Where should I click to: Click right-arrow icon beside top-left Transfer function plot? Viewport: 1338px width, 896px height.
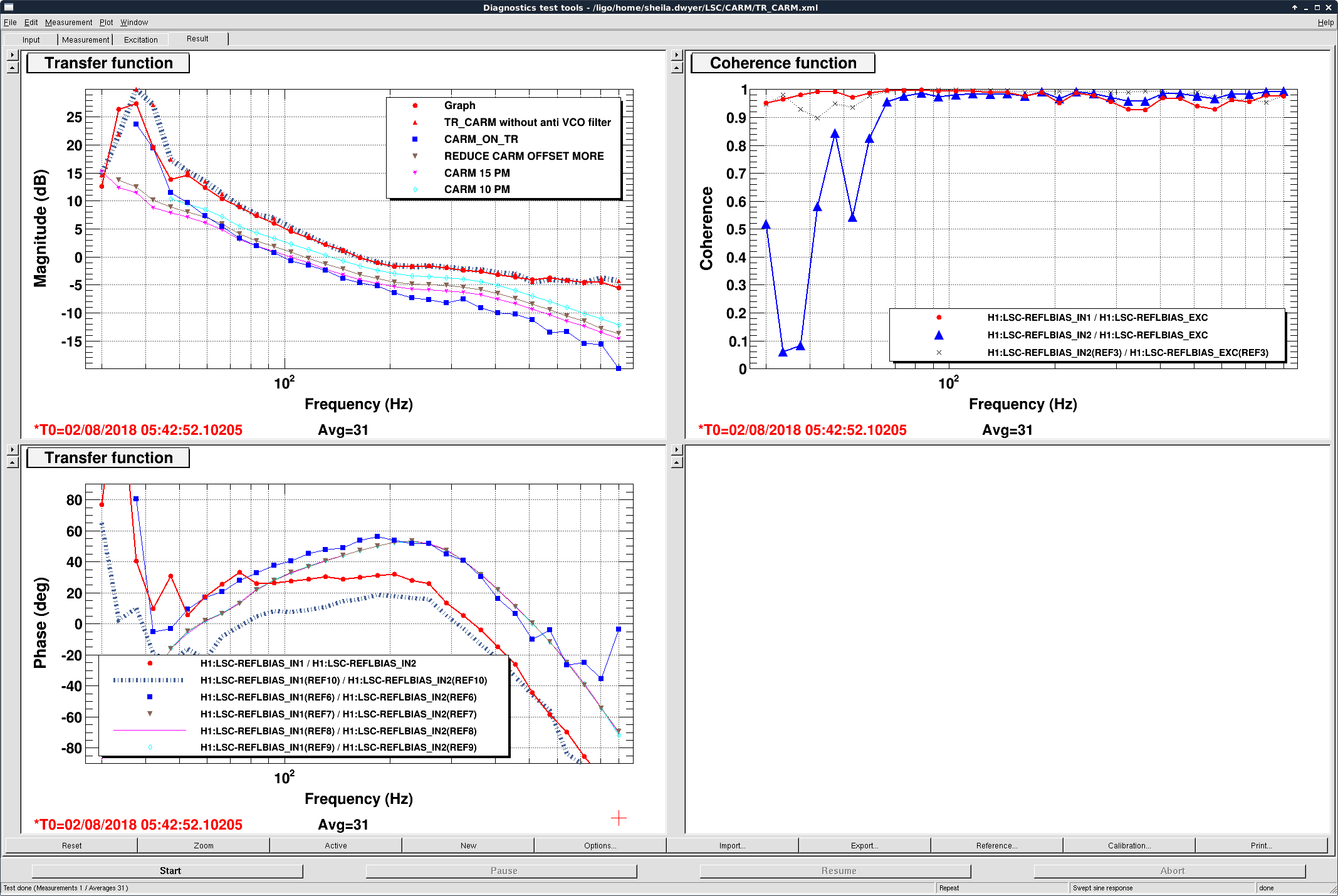coord(13,55)
